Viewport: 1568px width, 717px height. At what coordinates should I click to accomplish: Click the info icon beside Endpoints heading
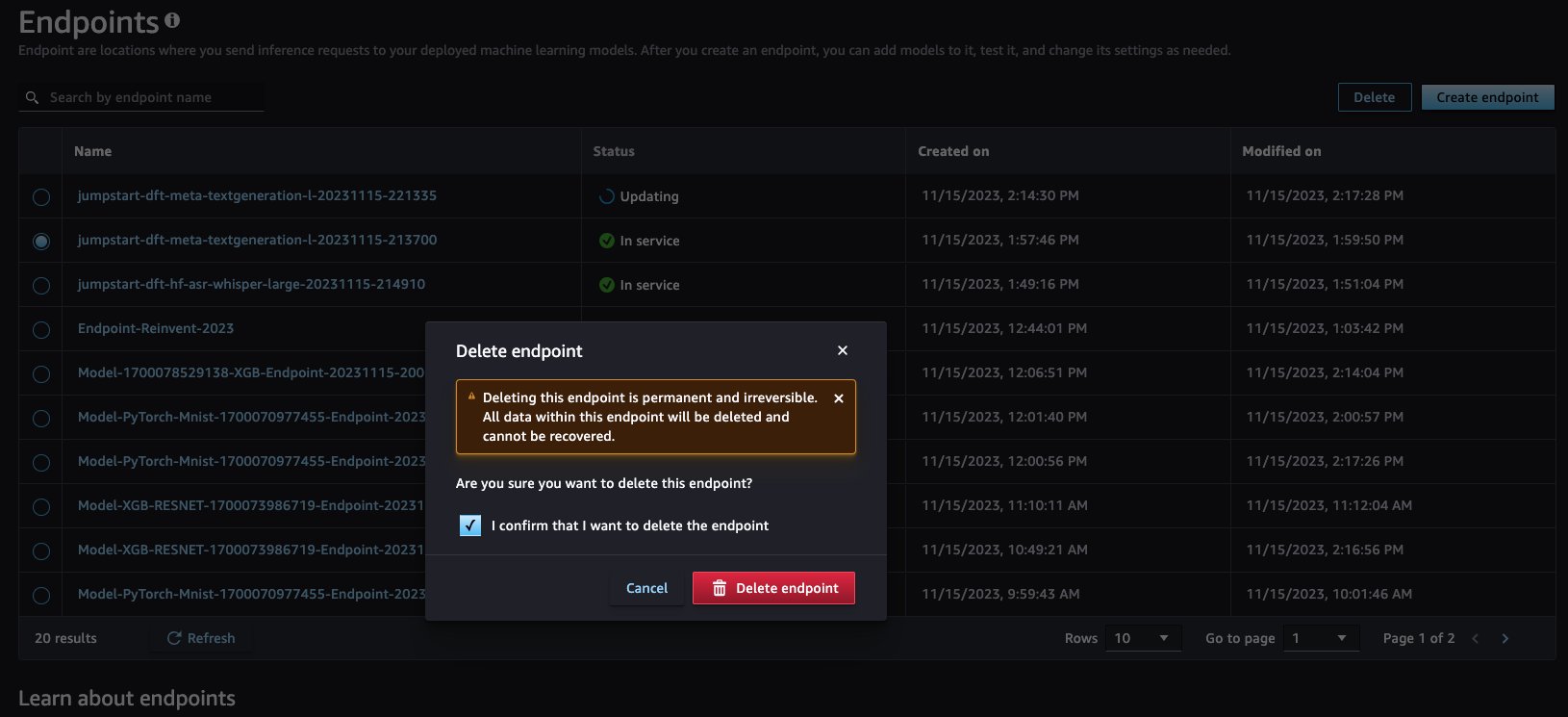[x=172, y=19]
